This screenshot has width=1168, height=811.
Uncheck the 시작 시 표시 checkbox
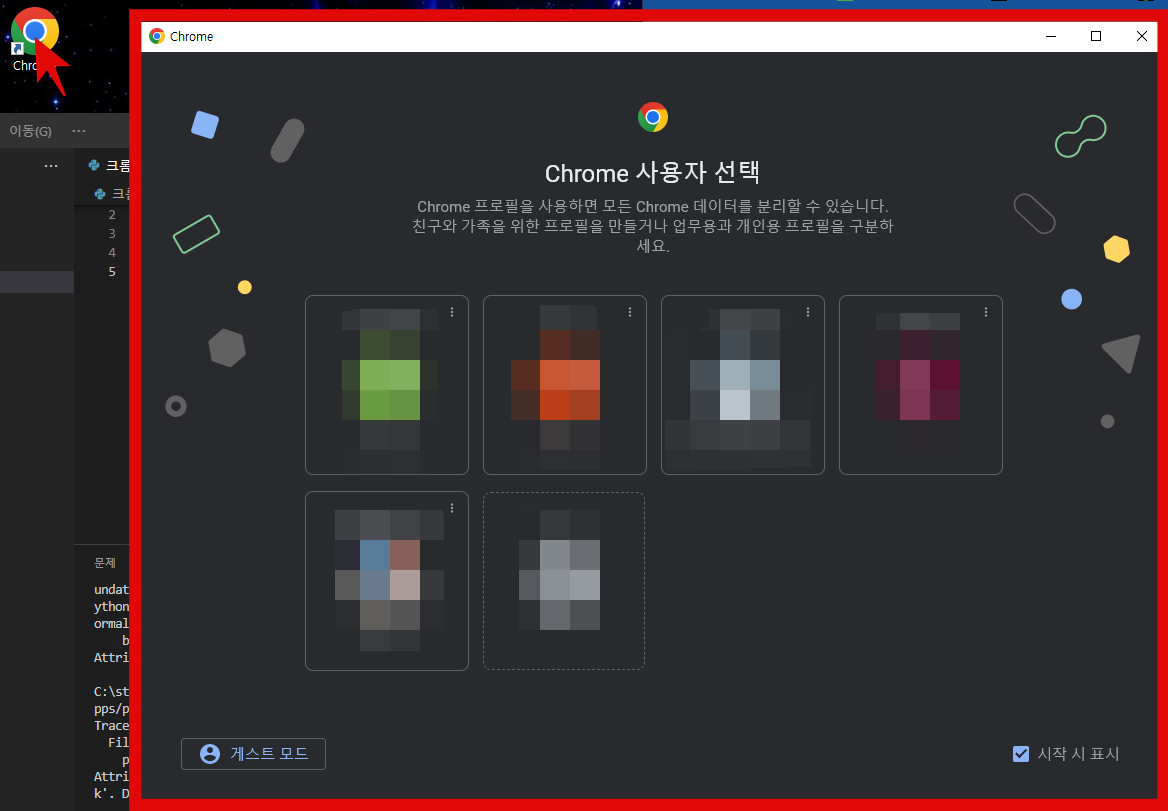pos(1021,753)
